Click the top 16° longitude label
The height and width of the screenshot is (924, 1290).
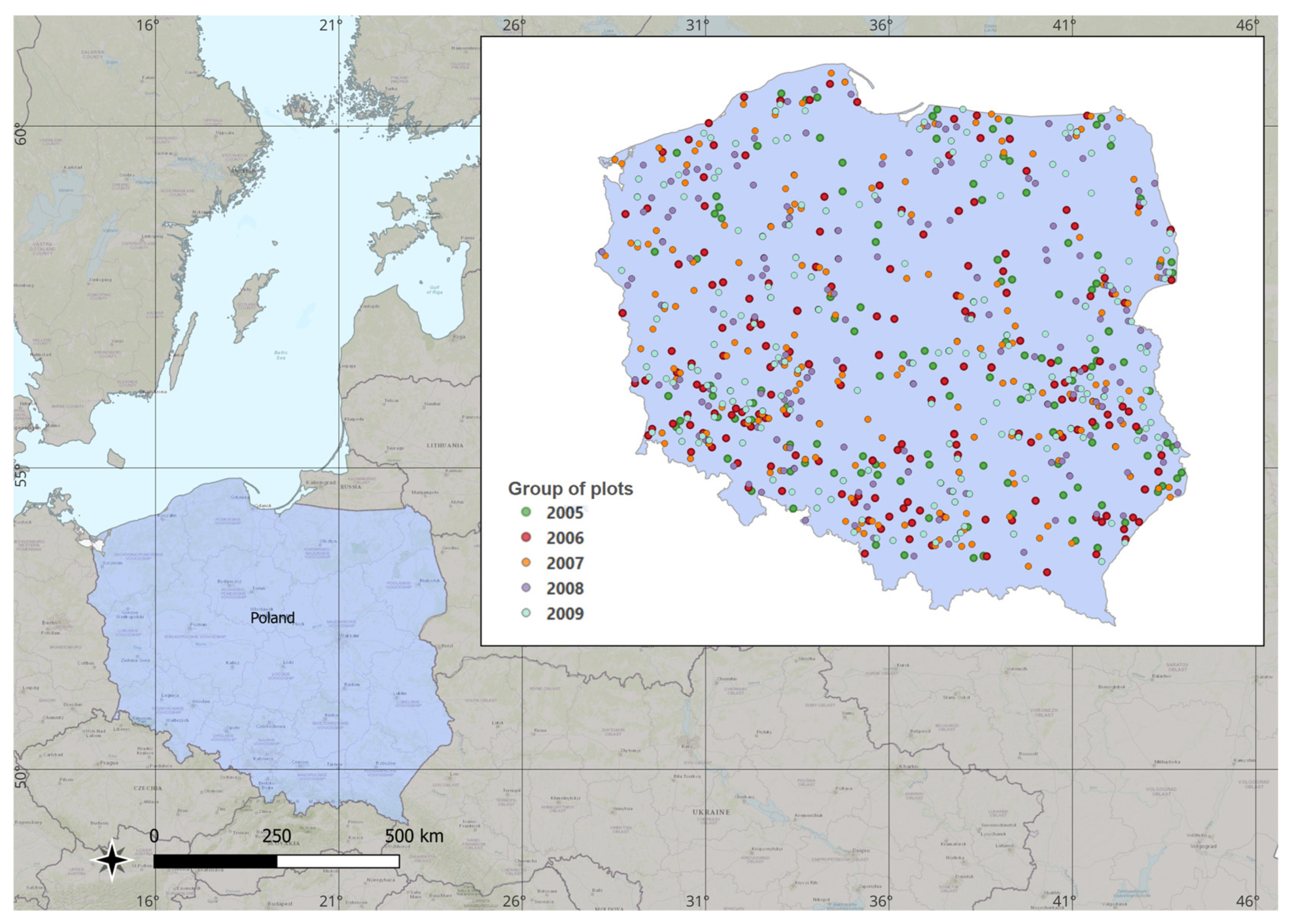coord(148,26)
